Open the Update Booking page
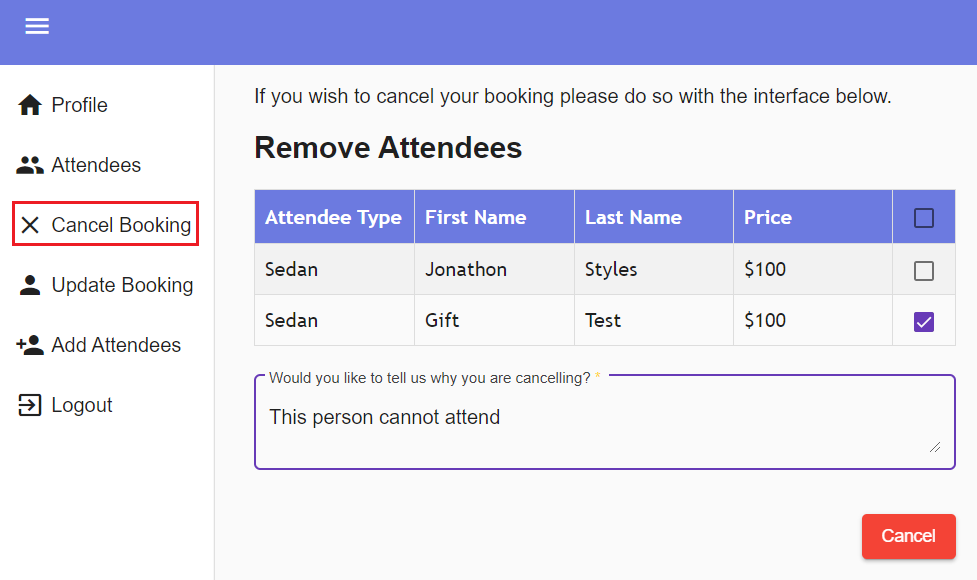The height and width of the screenshot is (580, 977). coord(122,284)
